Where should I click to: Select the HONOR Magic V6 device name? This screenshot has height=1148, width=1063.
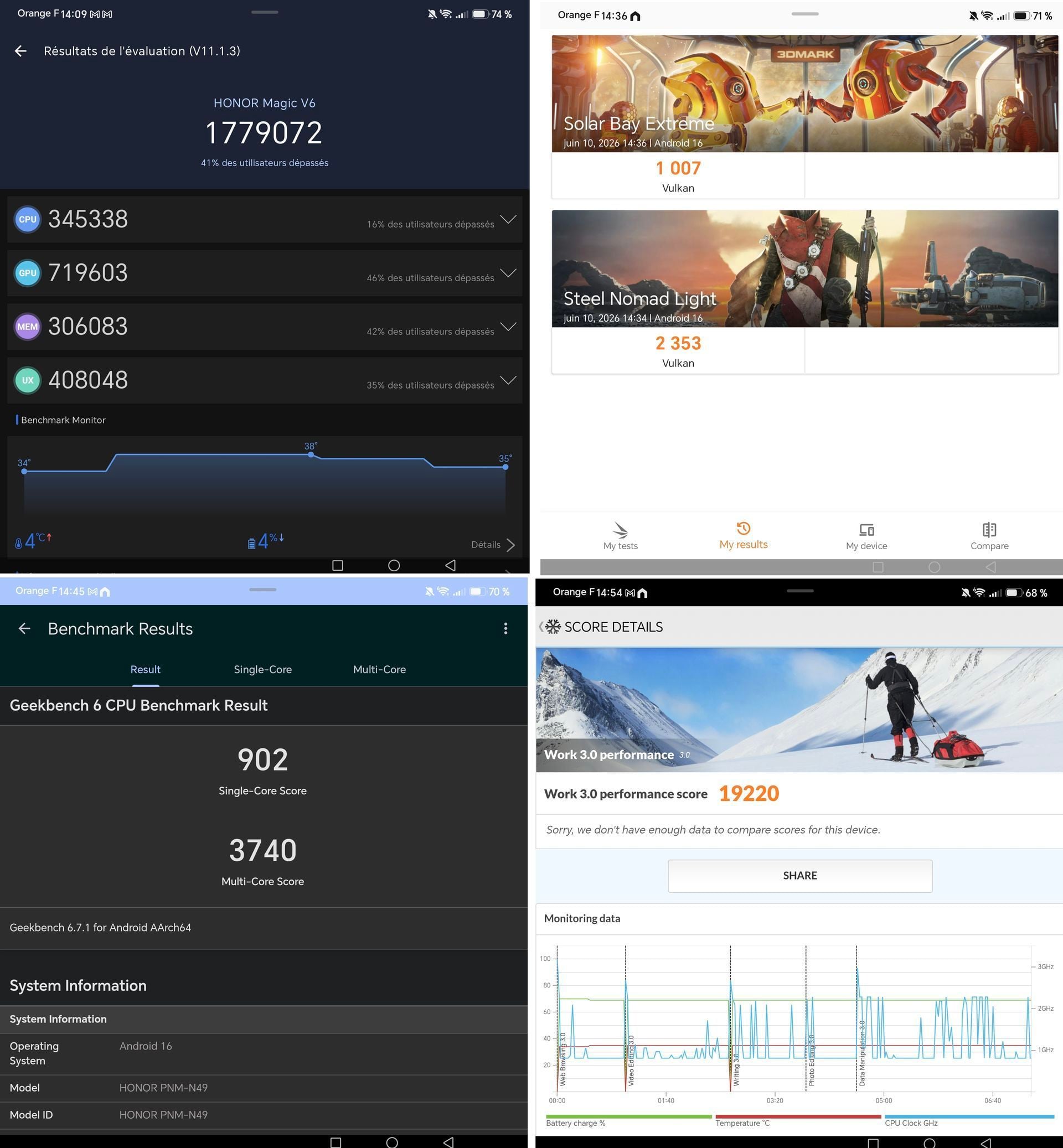(265, 103)
